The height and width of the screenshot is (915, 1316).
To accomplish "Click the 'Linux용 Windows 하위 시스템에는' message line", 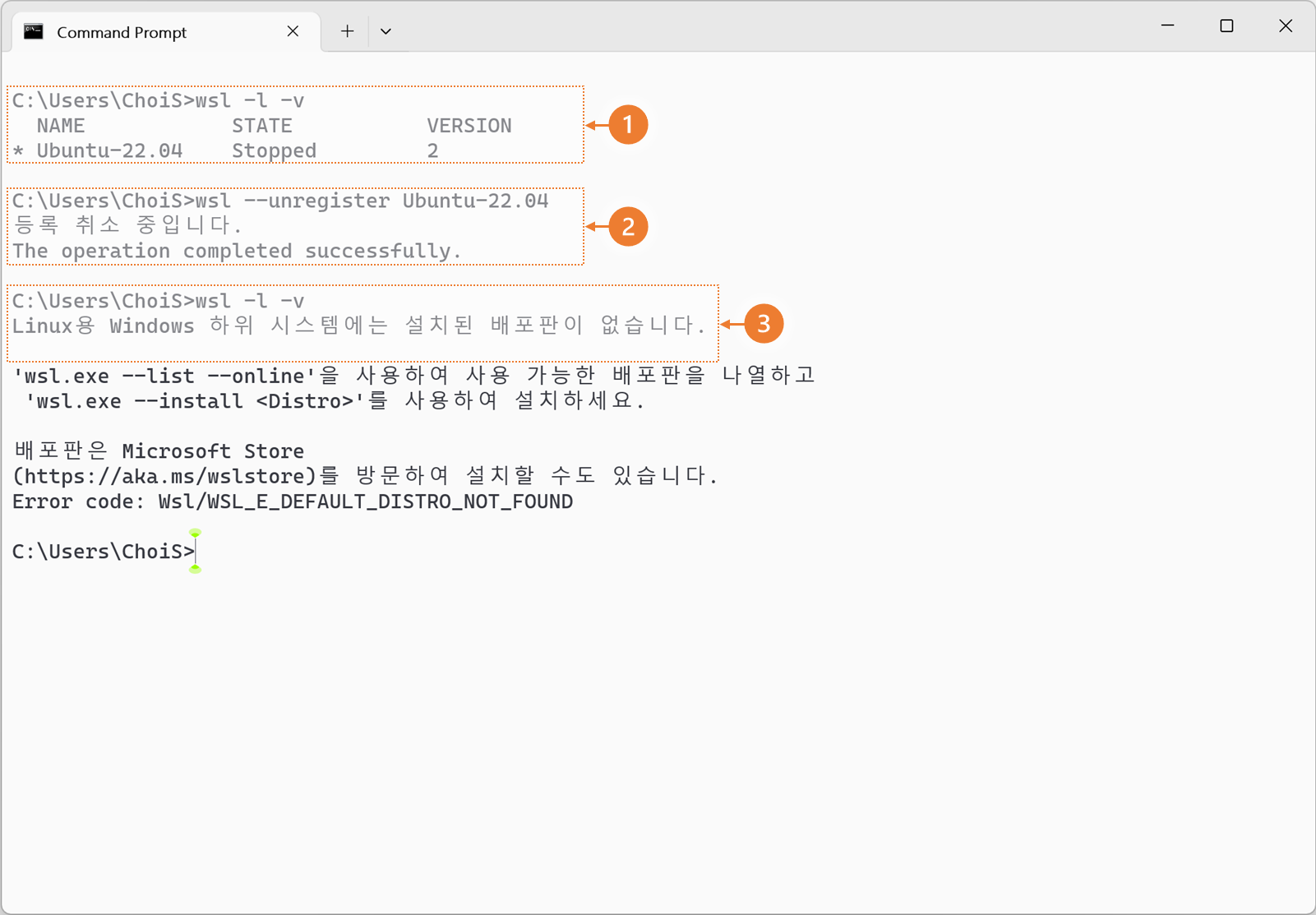I will point(358,326).
